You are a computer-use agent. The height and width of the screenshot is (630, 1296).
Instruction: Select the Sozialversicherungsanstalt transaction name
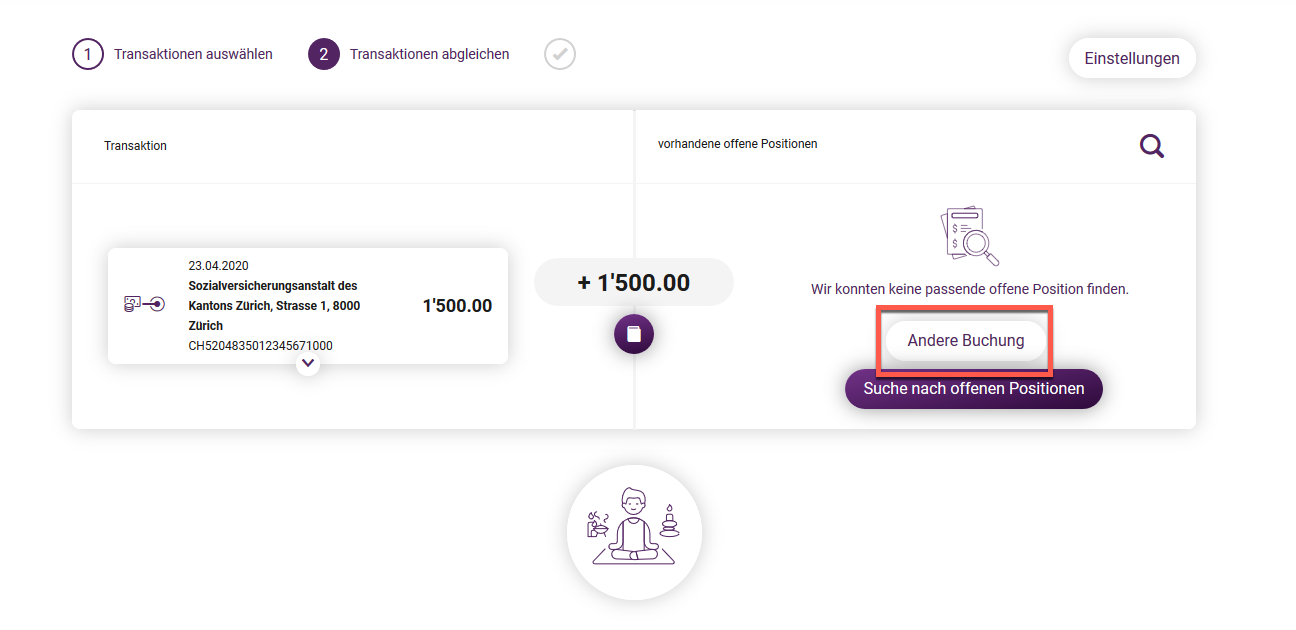[274, 306]
